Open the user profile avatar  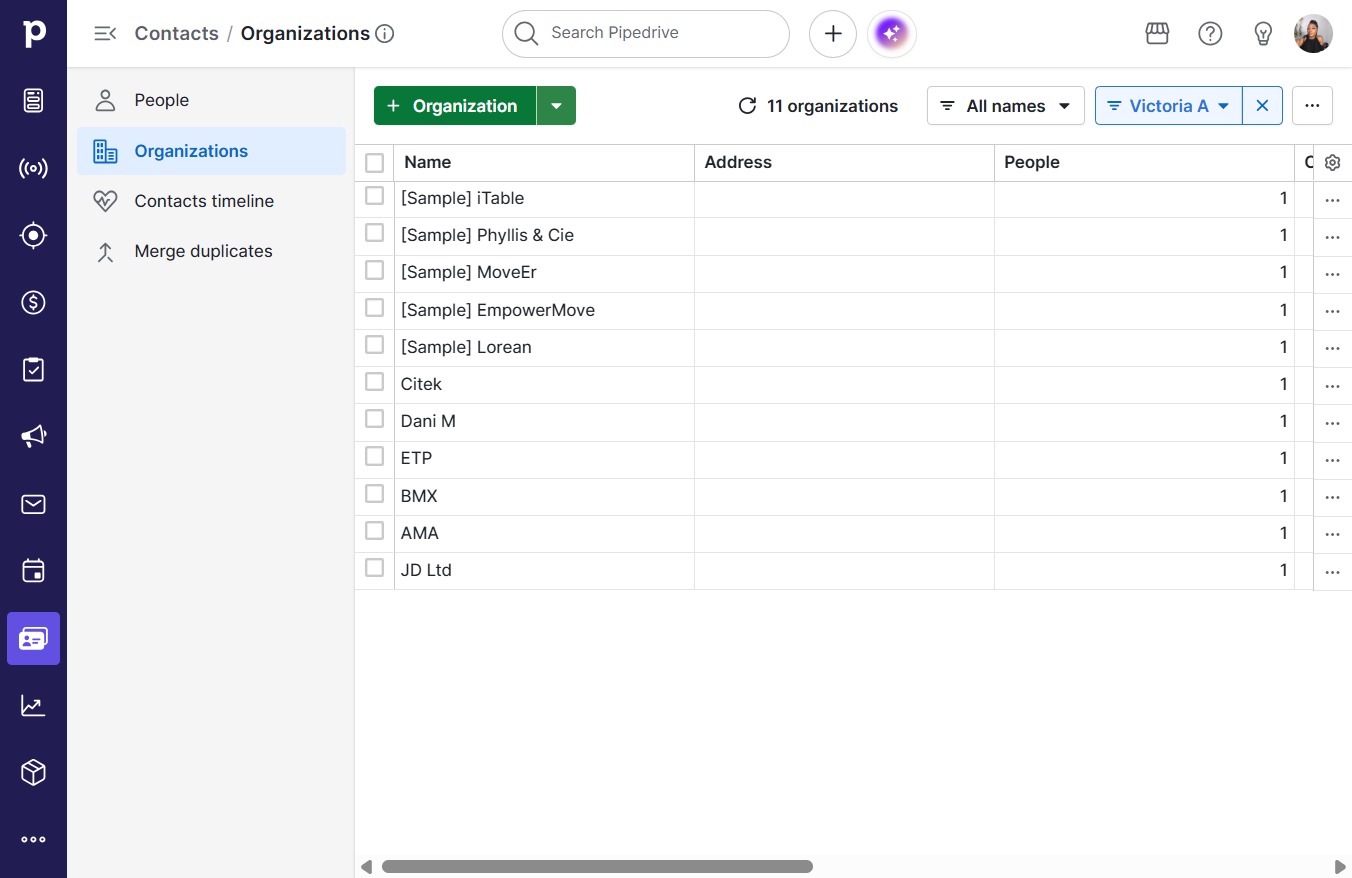(x=1313, y=33)
